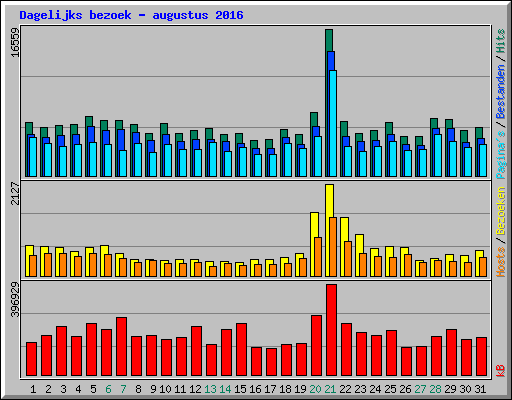Click the tallest red kB bar on day 21
The height and width of the screenshot is (400, 512).
(331, 330)
